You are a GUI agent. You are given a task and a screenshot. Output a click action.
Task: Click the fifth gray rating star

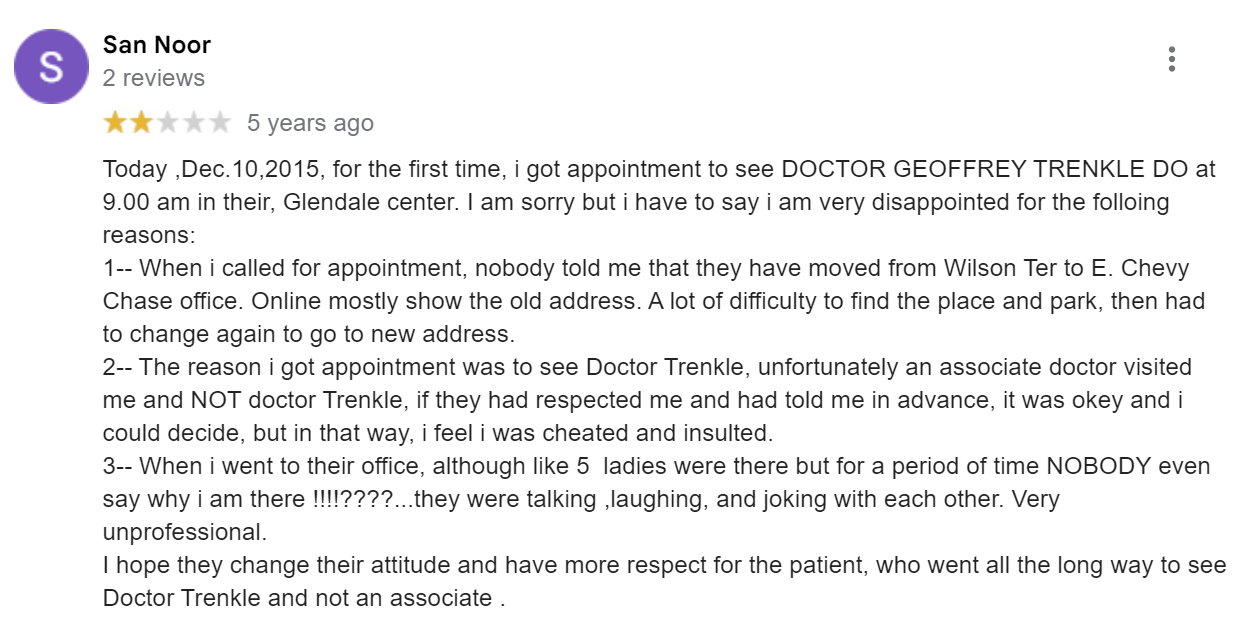(219, 123)
